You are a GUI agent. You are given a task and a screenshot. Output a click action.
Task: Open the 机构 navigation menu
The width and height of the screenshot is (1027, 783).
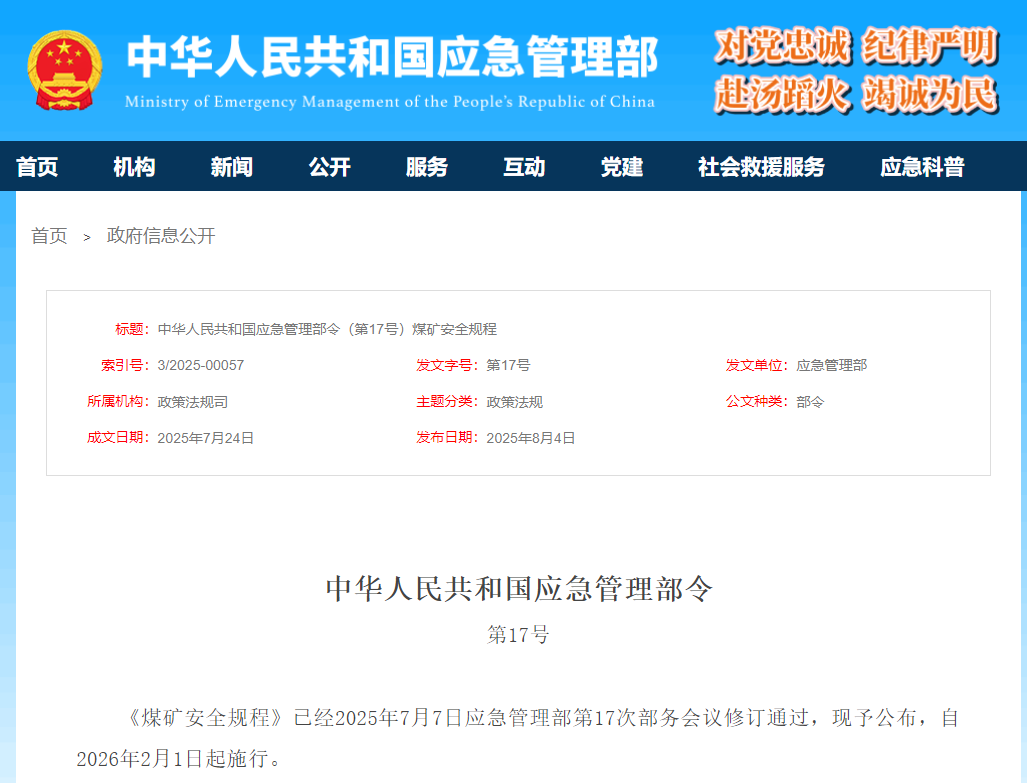135,166
